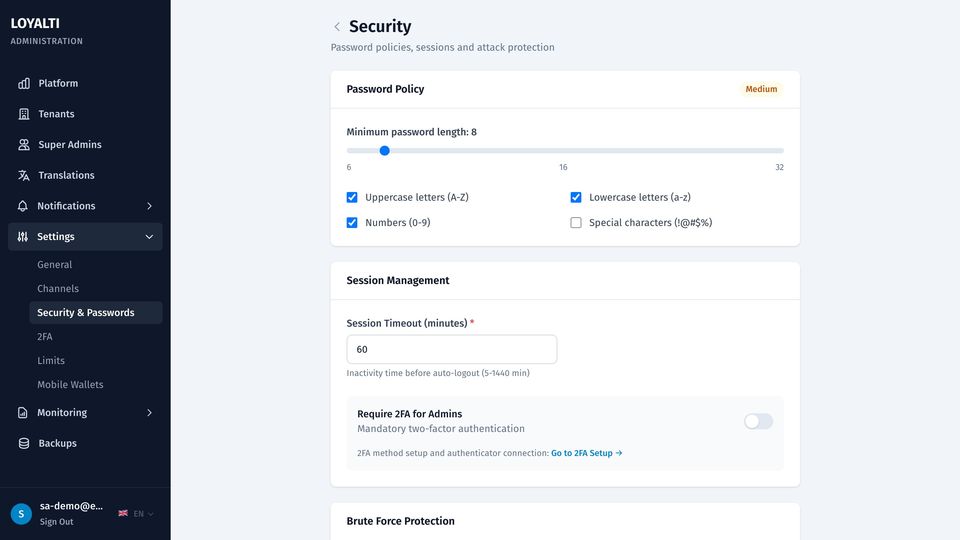This screenshot has width=960, height=540.
Task: Click the Translations language icon
Action: coord(24,175)
